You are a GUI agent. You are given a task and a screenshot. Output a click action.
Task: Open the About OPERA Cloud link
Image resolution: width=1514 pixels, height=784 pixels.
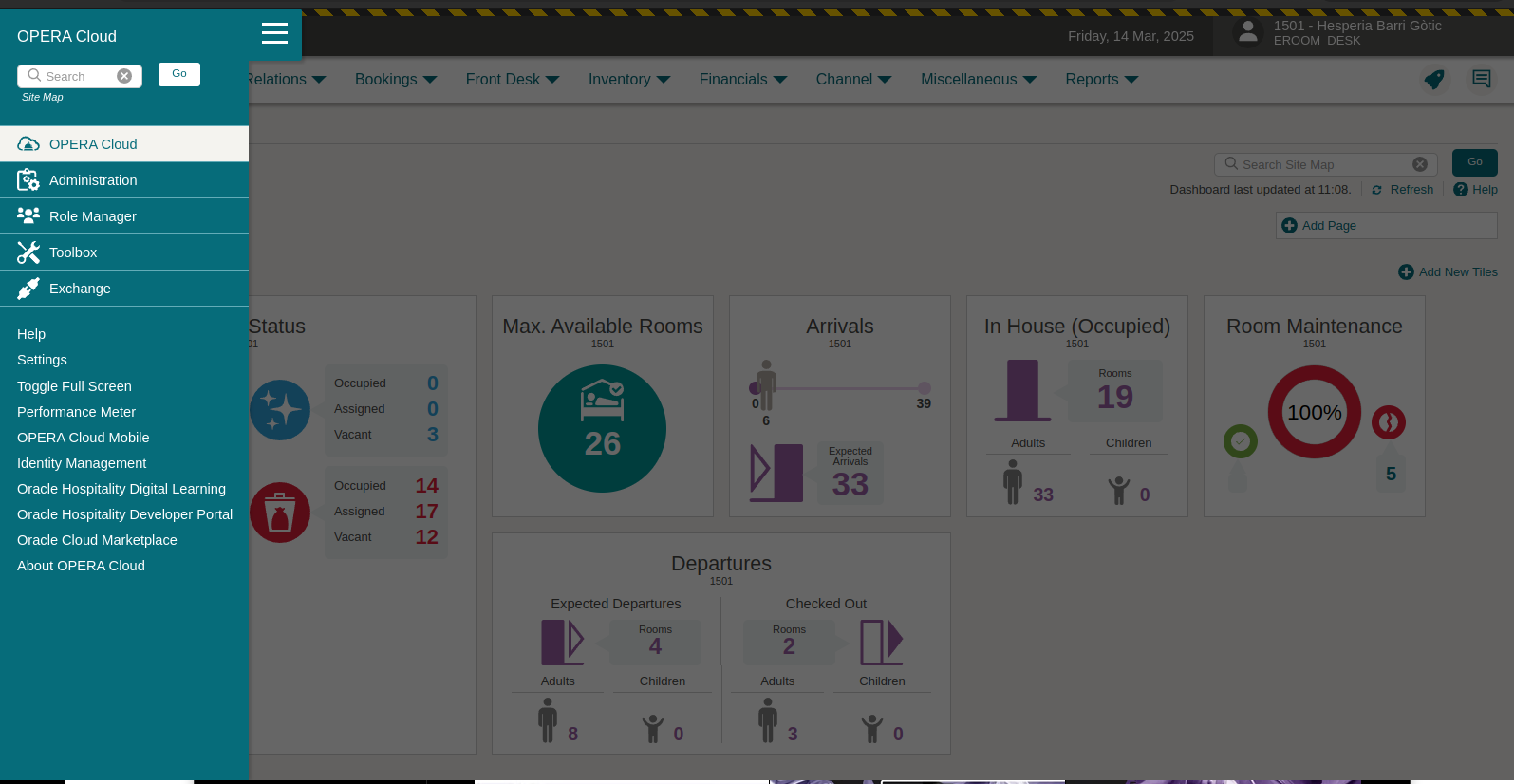click(x=81, y=566)
